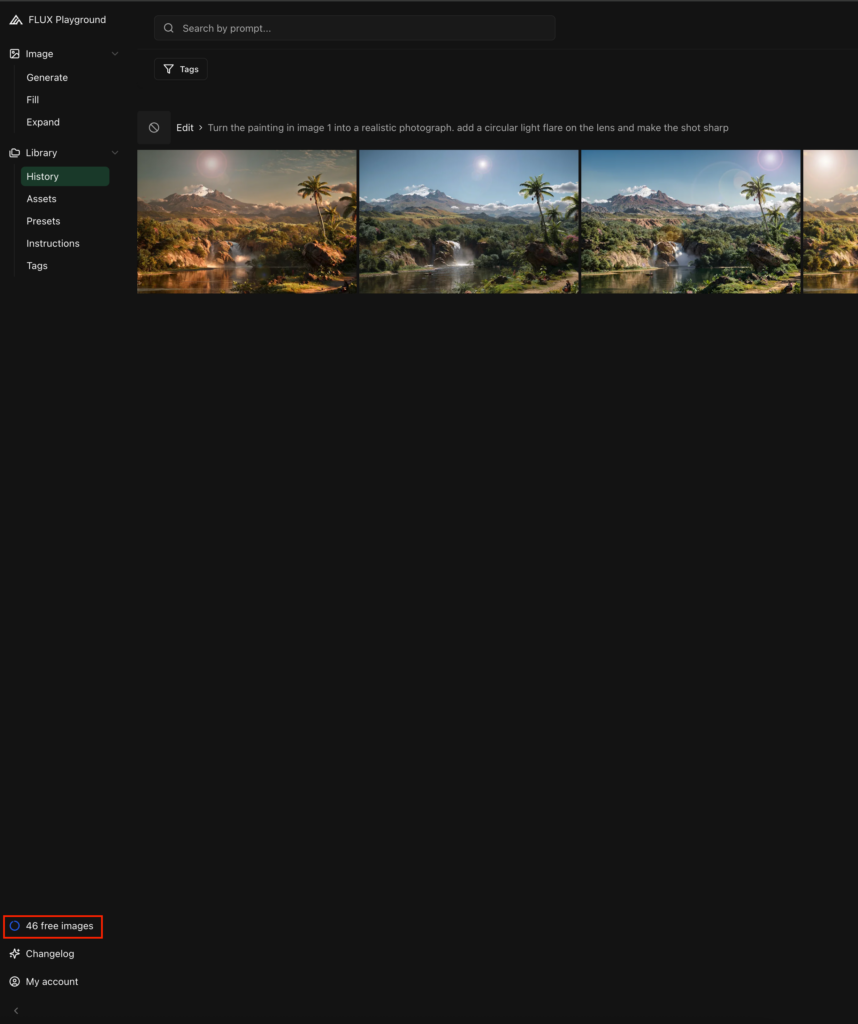Collapse the Image section chevron
Viewport: 858px width, 1024px height.
point(115,54)
